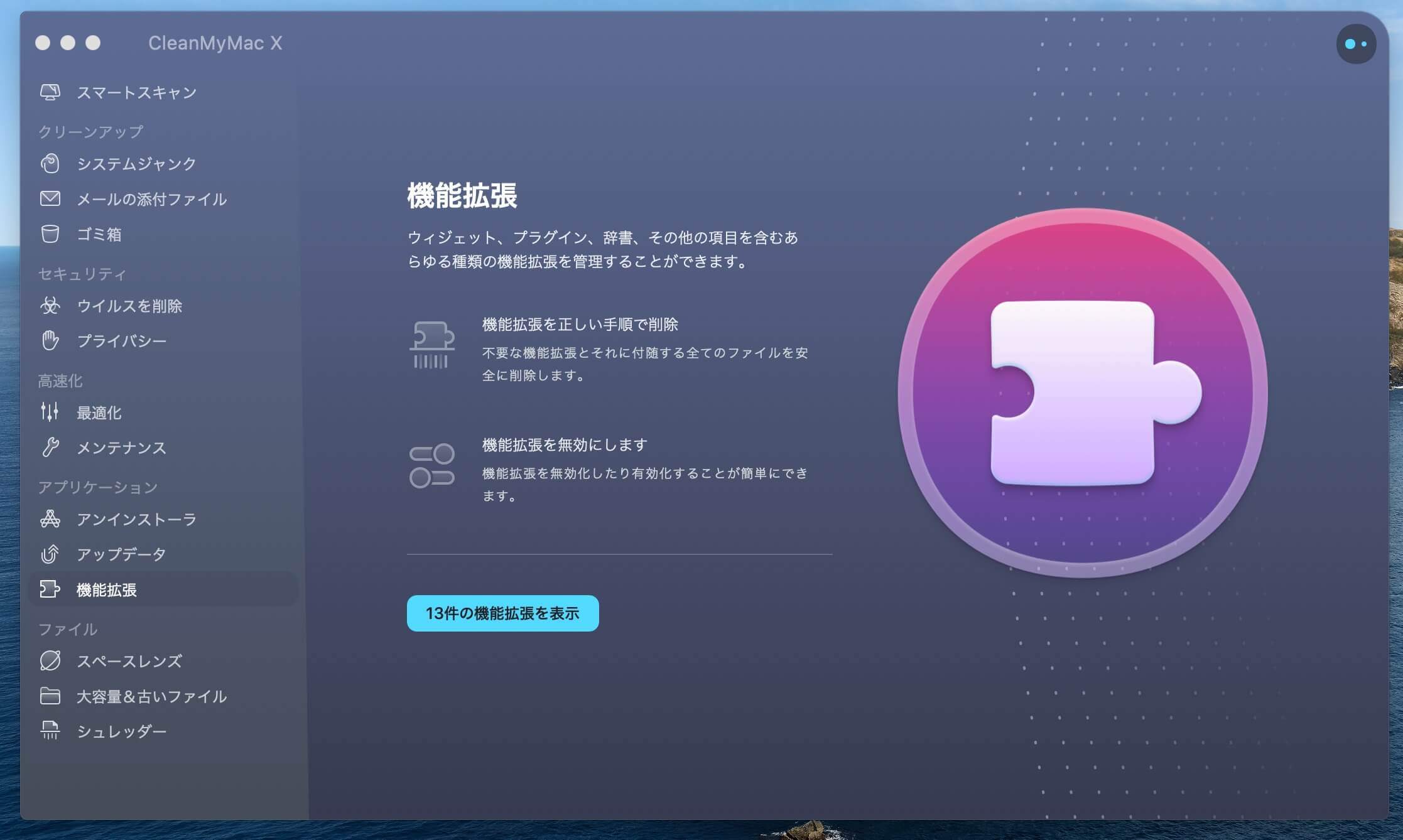Open 大容量＆古いファイル folder tool

(51, 696)
